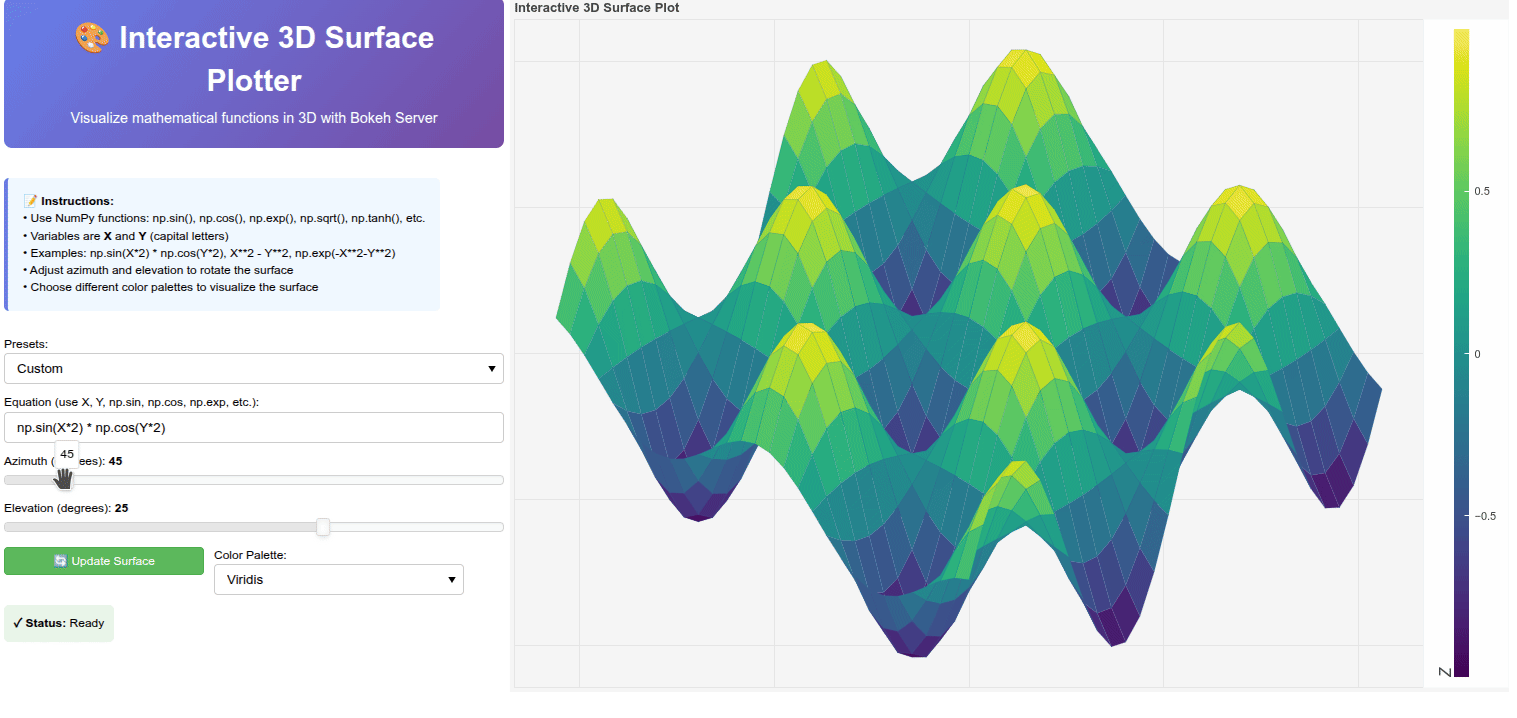Expand the Color Palette dropdown showing Viridis
This screenshot has width=1517, height=718.
coord(338,579)
